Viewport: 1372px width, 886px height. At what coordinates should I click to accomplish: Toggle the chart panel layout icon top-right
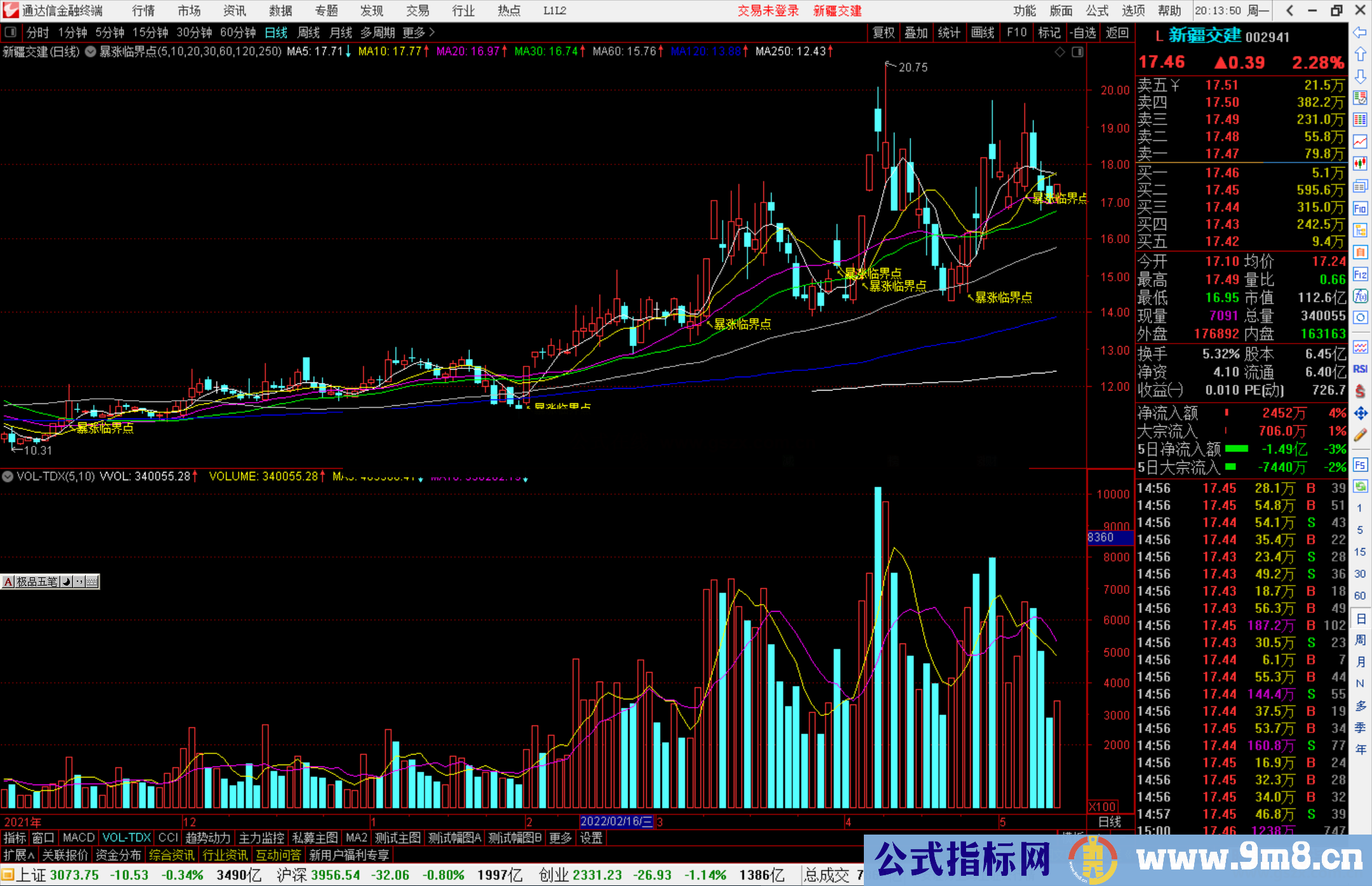point(1077,52)
